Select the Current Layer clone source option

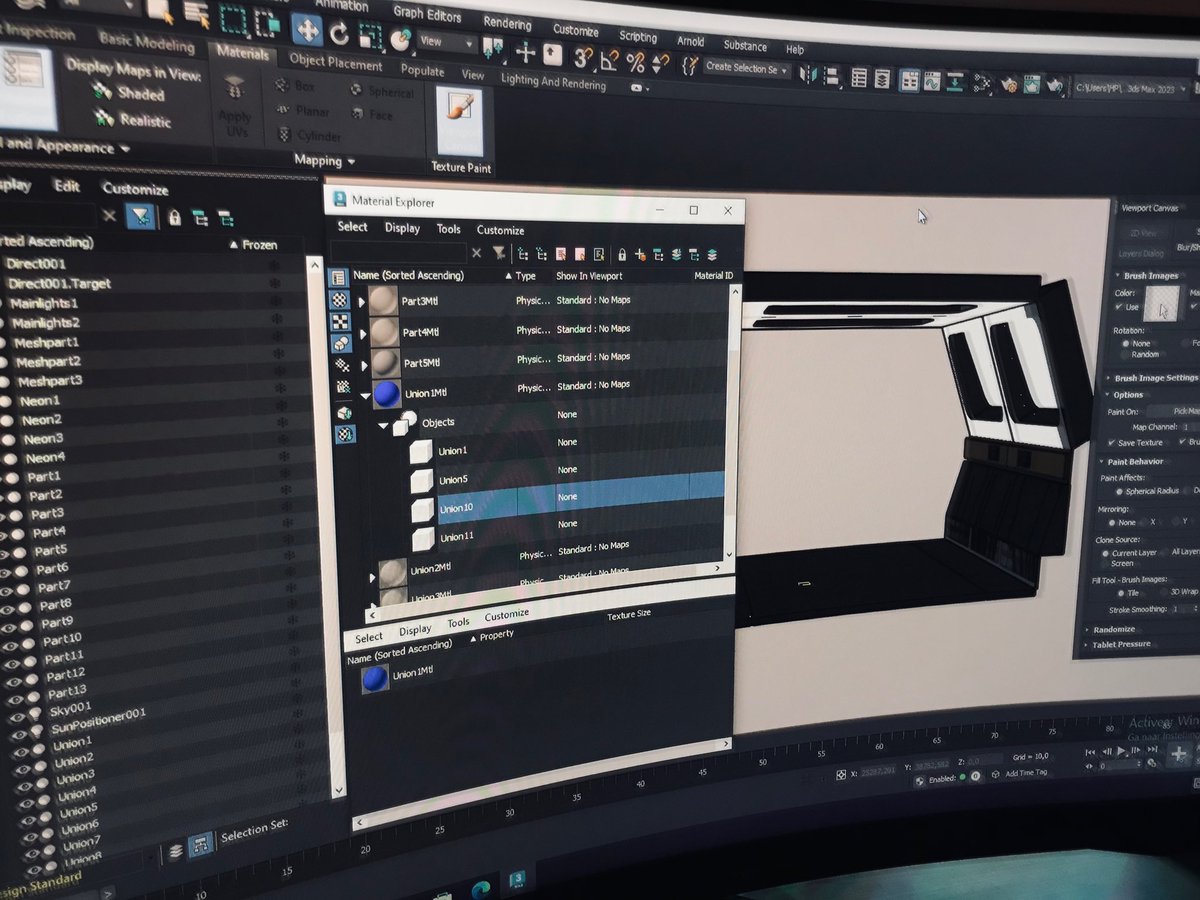[x=1105, y=552]
